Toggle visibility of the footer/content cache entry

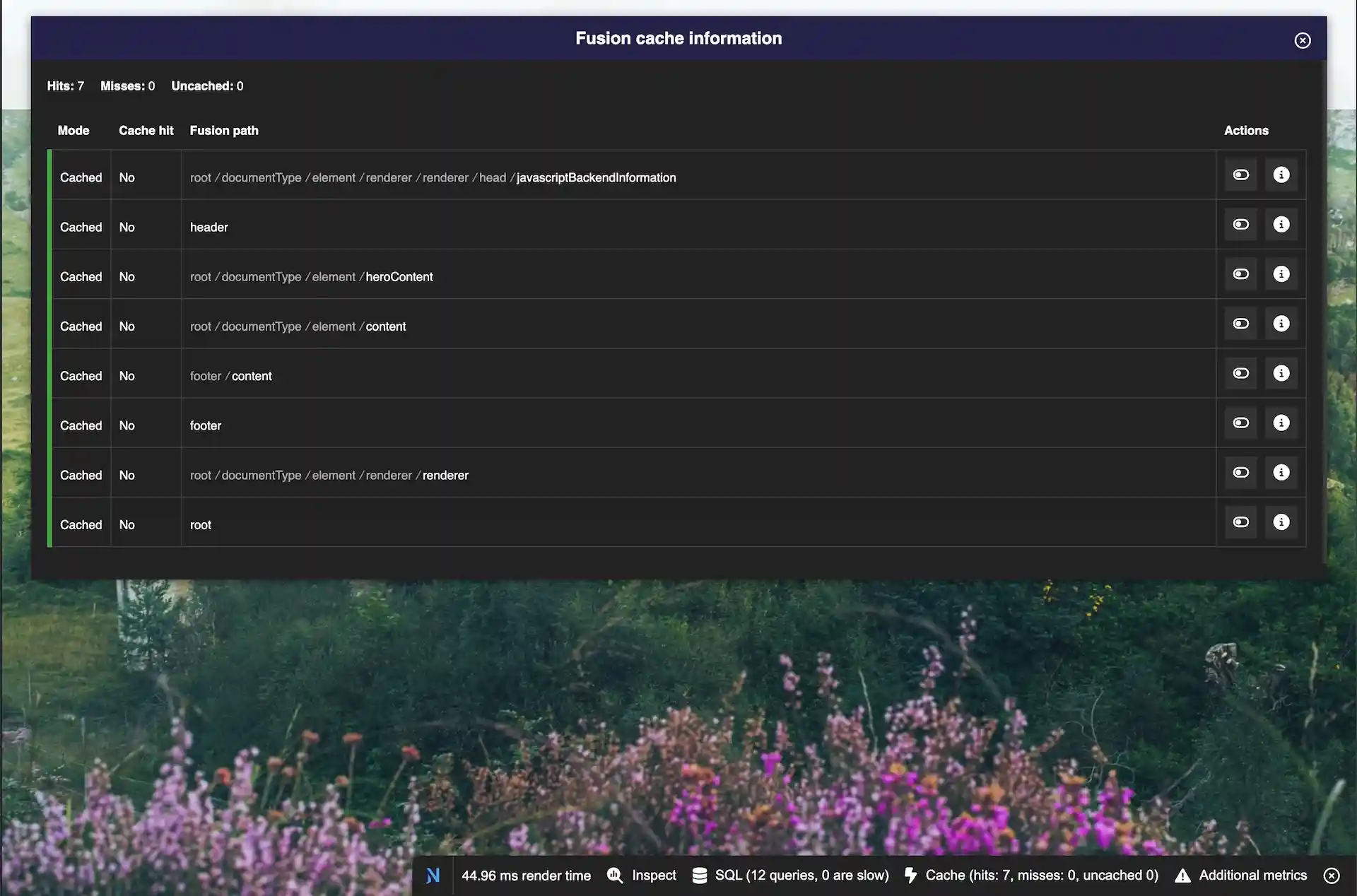pyautogui.click(x=1241, y=373)
